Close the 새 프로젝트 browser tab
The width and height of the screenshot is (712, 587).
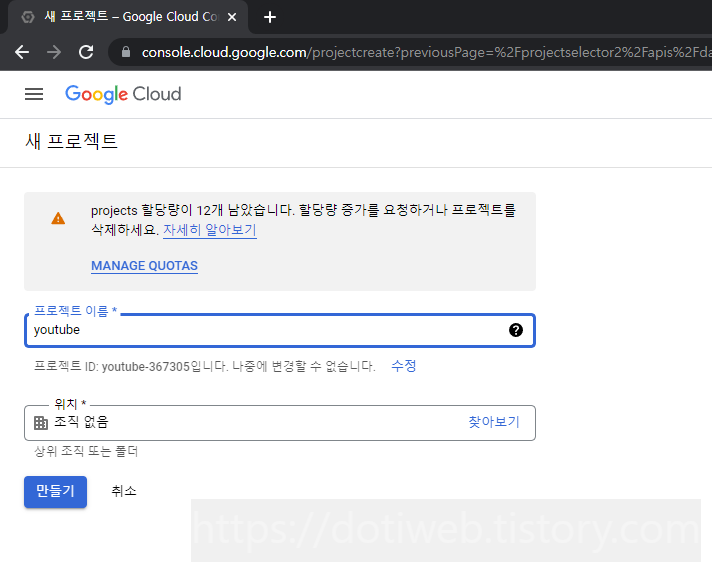tap(232, 17)
